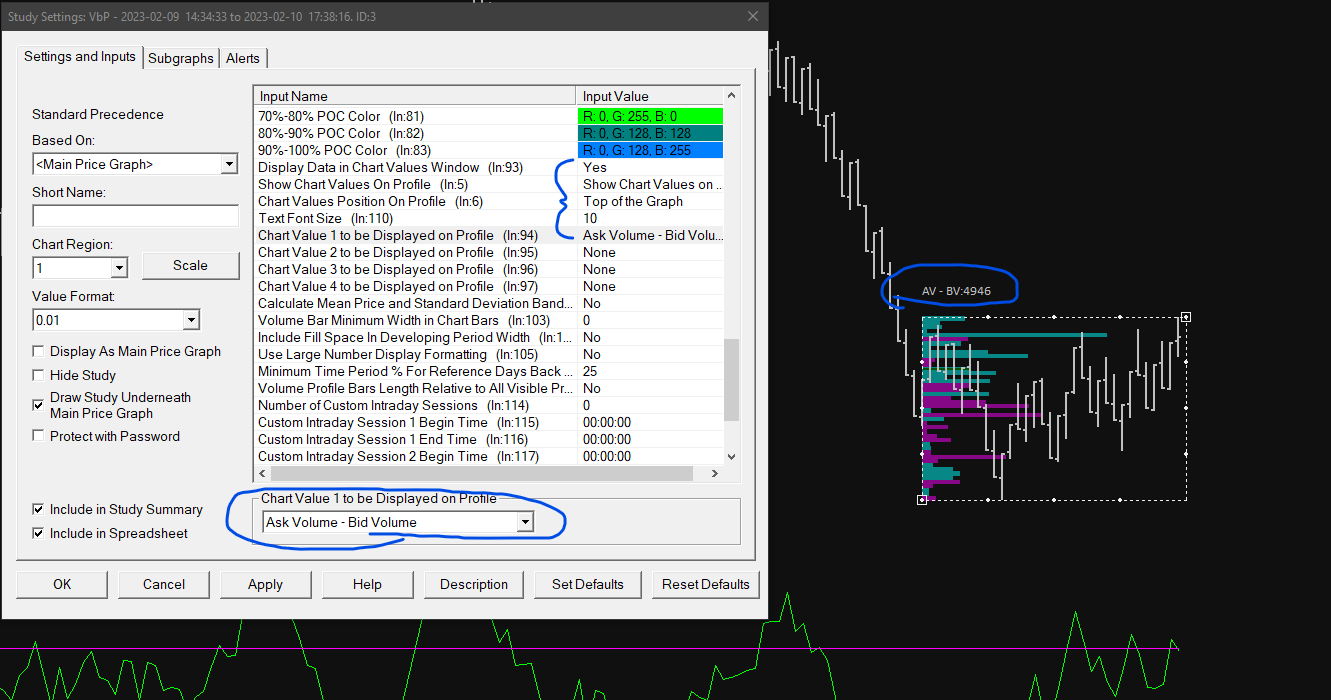Click the horizontal scroll right arrow
The image size is (1331, 700).
coord(715,473)
